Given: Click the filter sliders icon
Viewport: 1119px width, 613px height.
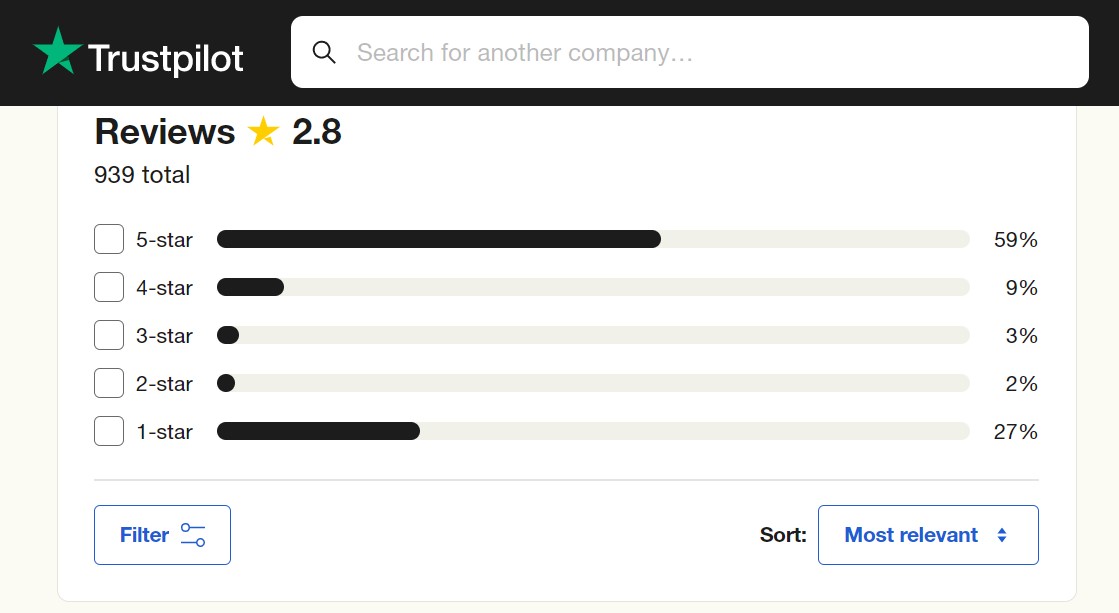Looking at the screenshot, I should 193,535.
